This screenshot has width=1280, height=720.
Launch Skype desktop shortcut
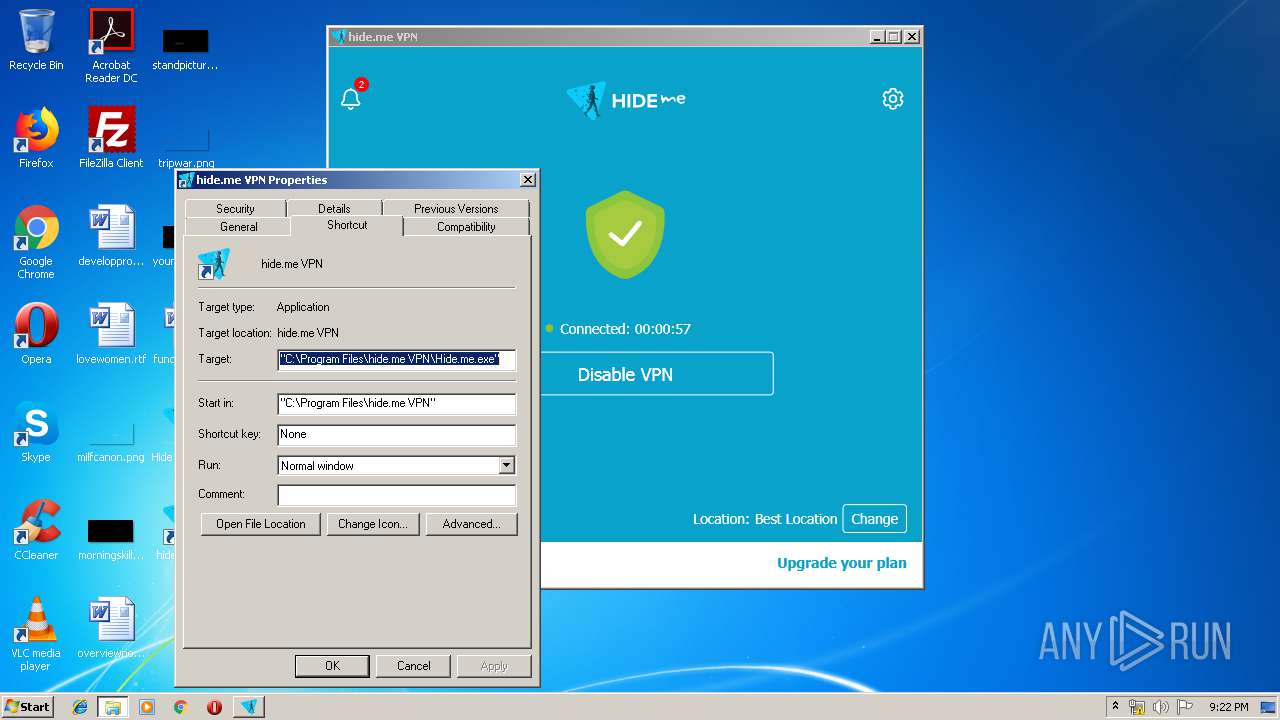tap(36, 432)
